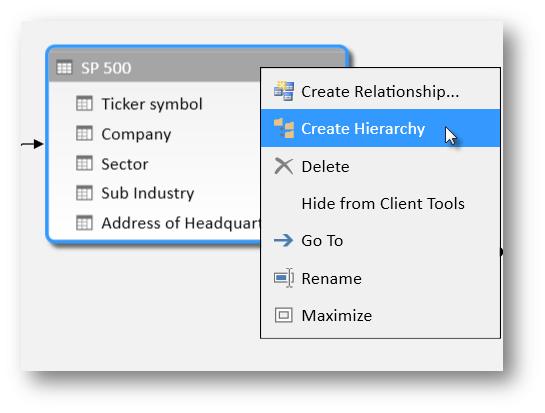Click the Company column icon

(84, 133)
